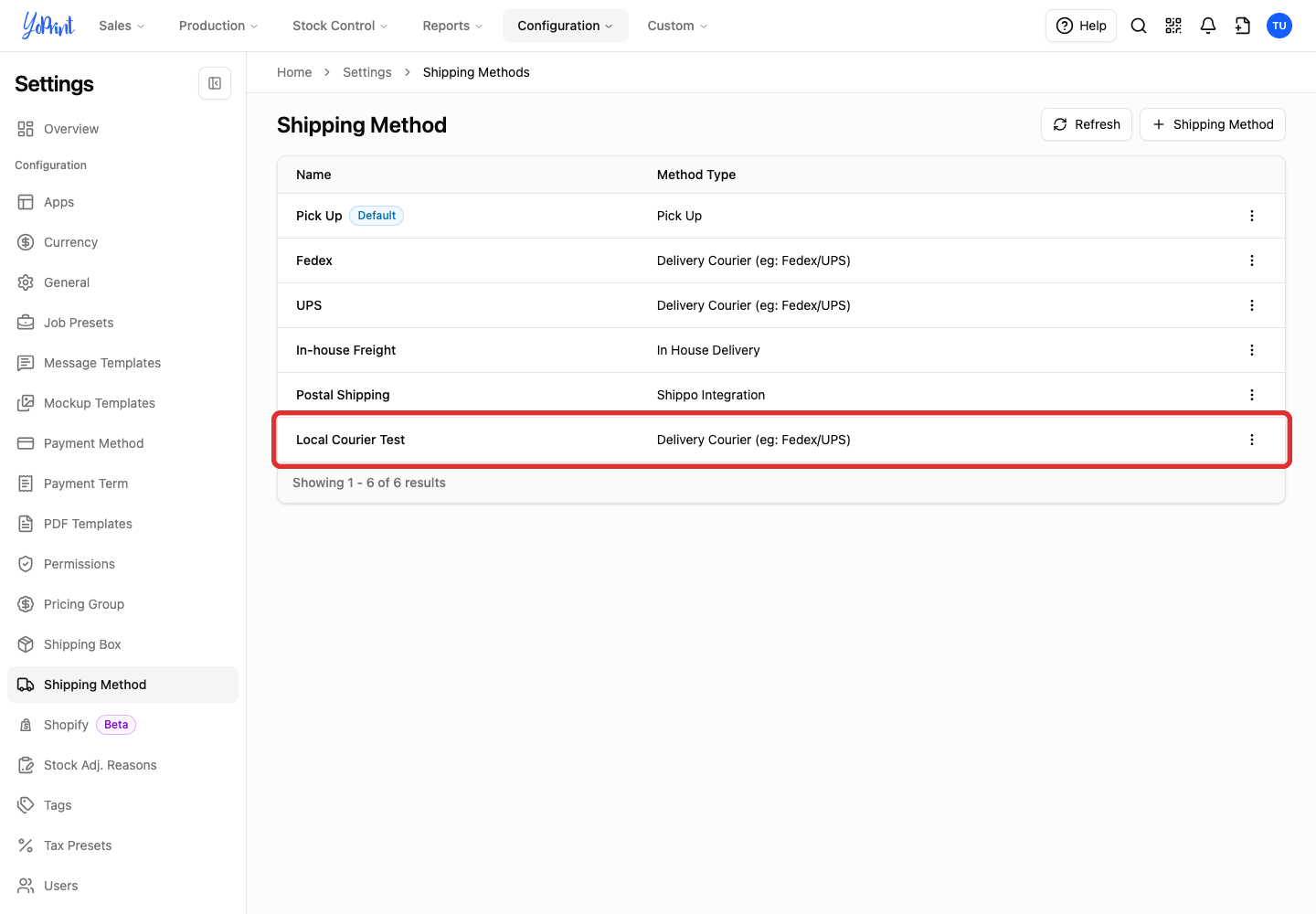The image size is (1316, 914).
Task: Expand the Sales menu
Action: click(122, 26)
